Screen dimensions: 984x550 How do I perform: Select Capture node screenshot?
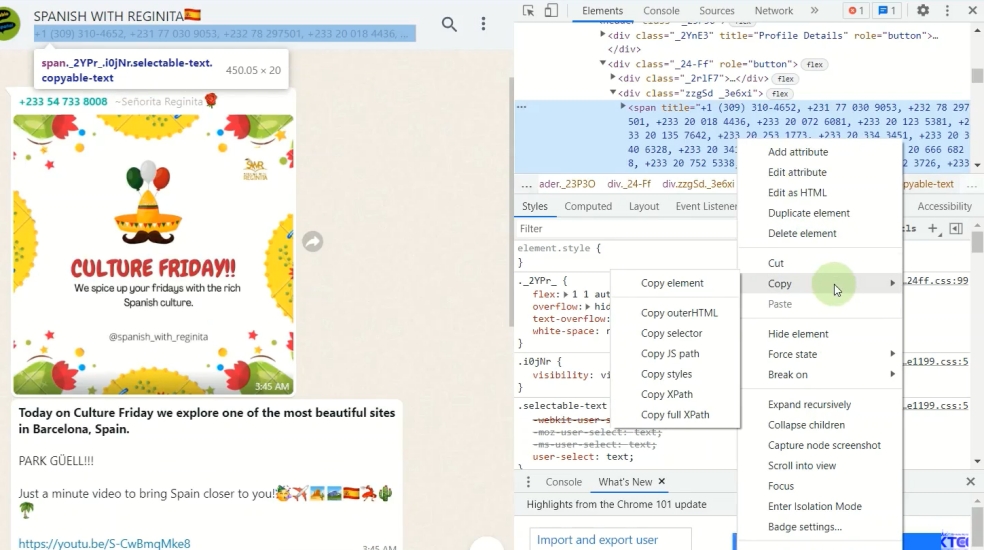pyautogui.click(x=820, y=445)
